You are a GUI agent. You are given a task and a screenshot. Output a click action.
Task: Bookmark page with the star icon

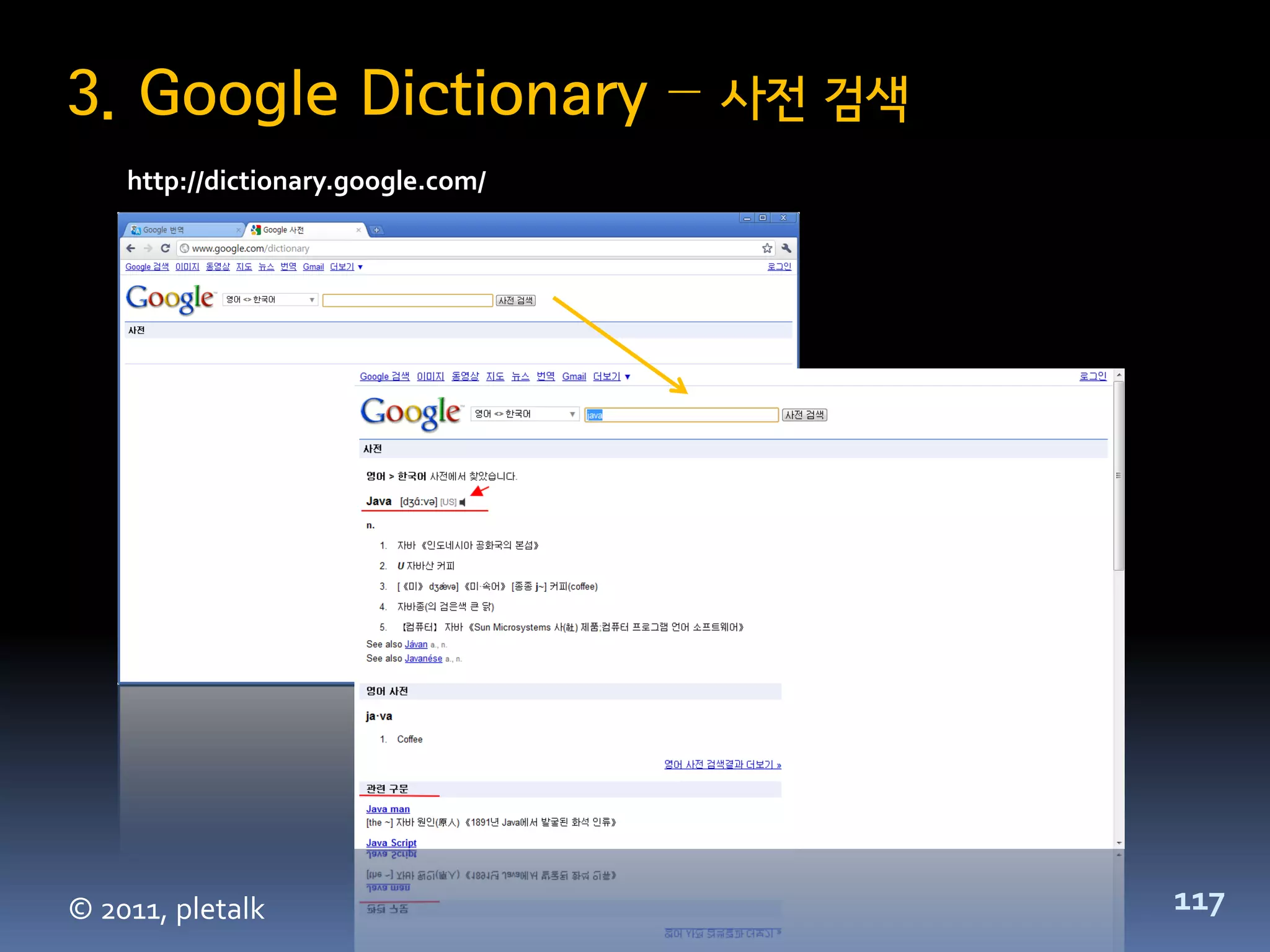[767, 249]
